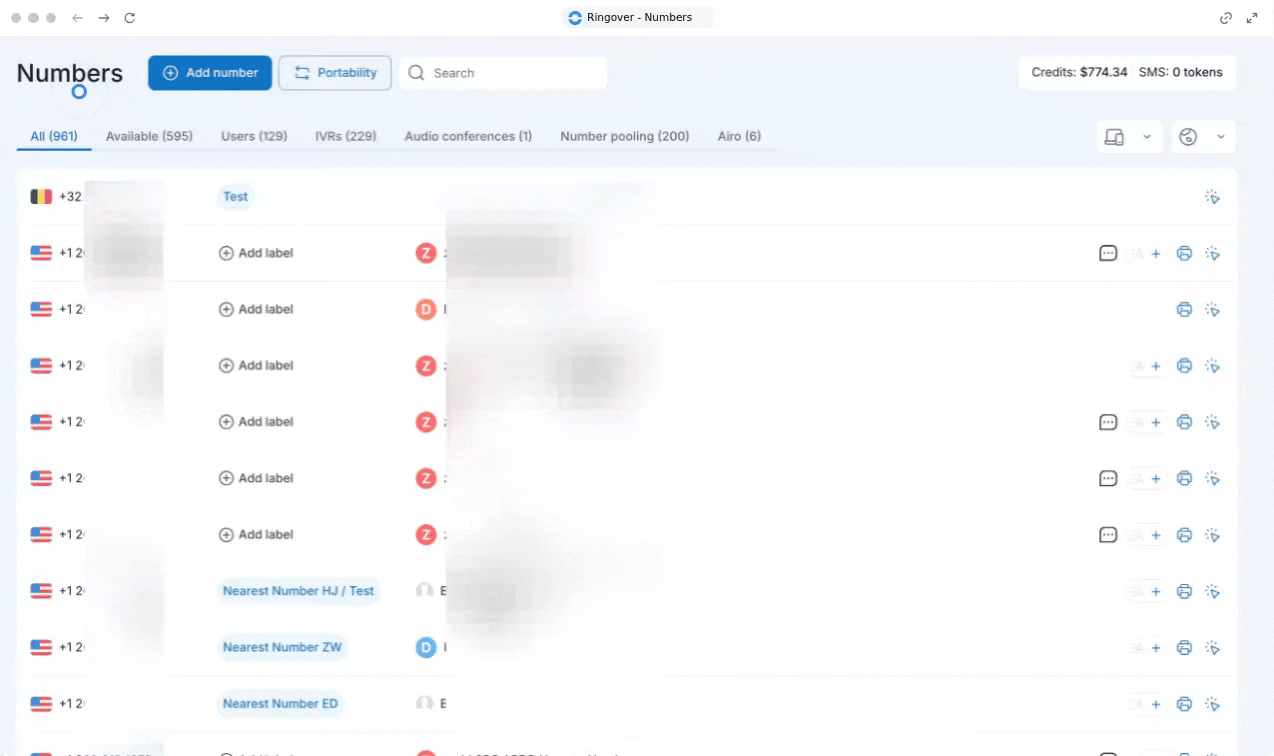Click the US flag in Nearest Number ED row
The image size is (1274, 756).
(x=41, y=704)
